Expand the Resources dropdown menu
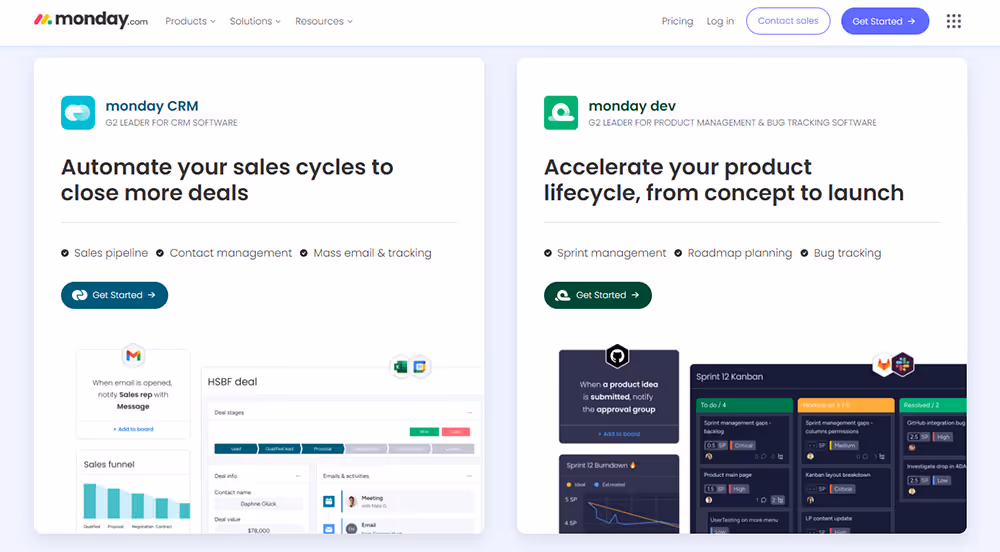 pos(323,21)
